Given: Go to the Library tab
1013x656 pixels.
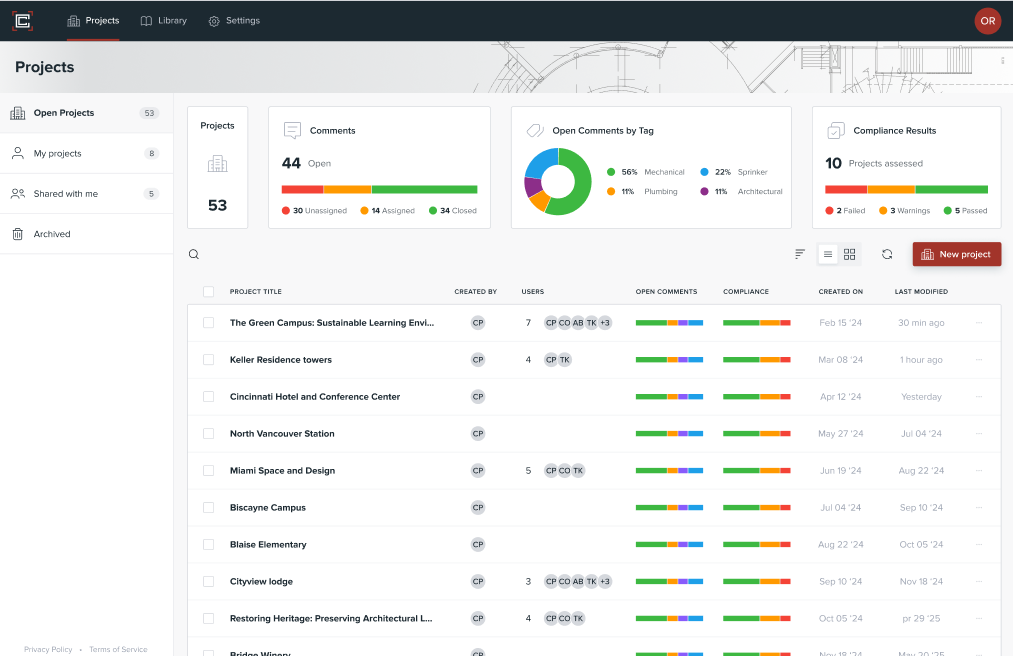Looking at the screenshot, I should coord(163,21).
